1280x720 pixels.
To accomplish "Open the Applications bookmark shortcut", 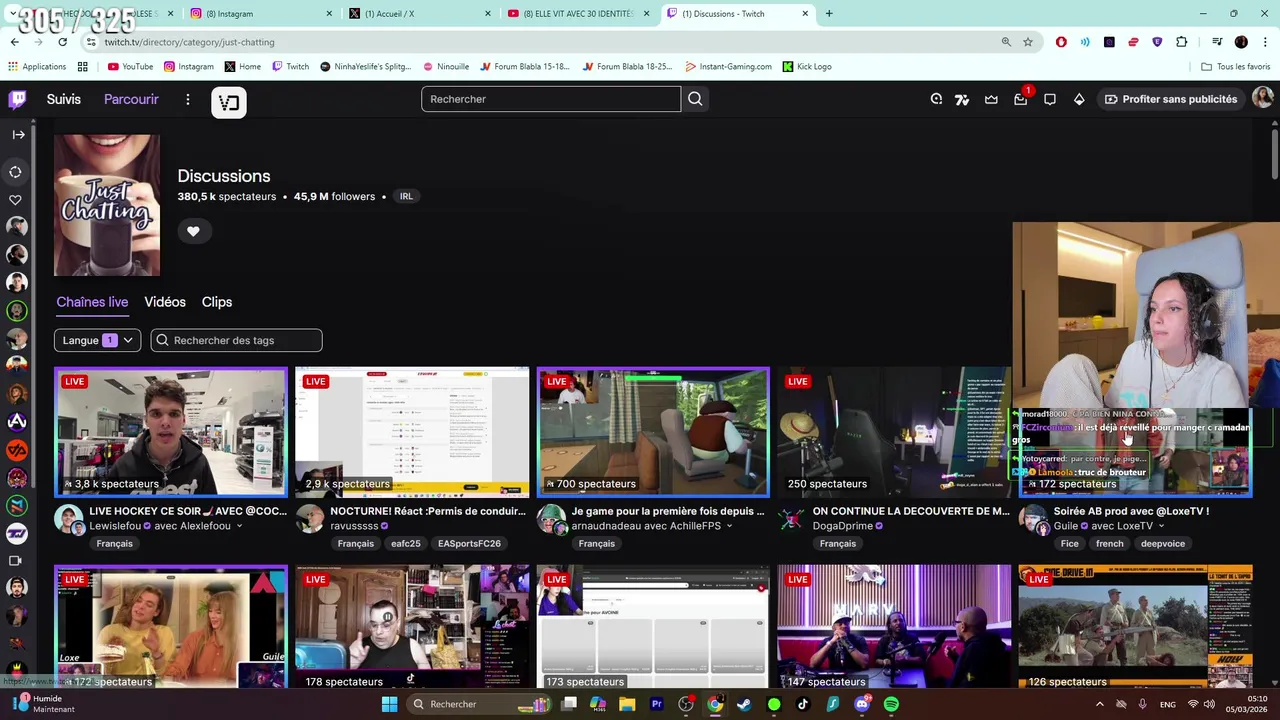I will [x=37, y=66].
